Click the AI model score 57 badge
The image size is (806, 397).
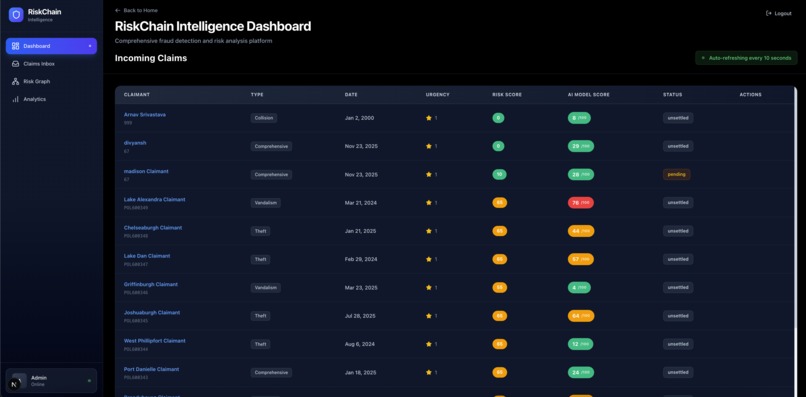click(x=581, y=259)
